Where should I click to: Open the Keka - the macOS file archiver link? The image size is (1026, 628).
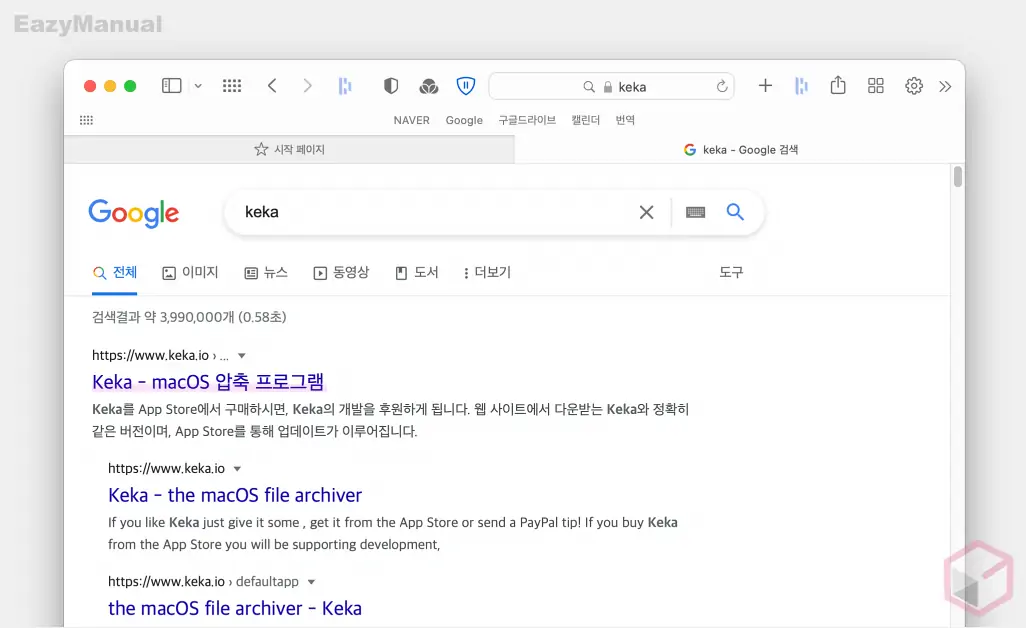[235, 495]
